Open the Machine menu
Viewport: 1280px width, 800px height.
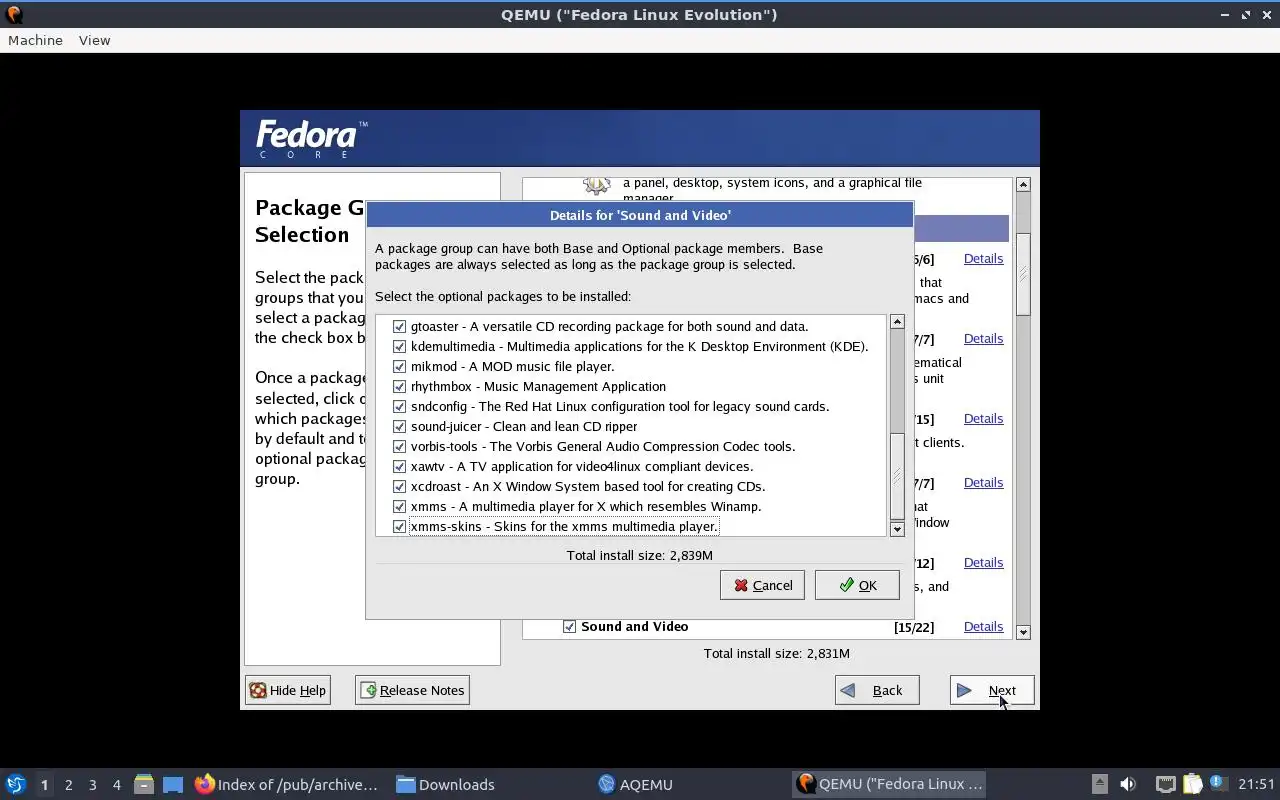click(x=35, y=40)
